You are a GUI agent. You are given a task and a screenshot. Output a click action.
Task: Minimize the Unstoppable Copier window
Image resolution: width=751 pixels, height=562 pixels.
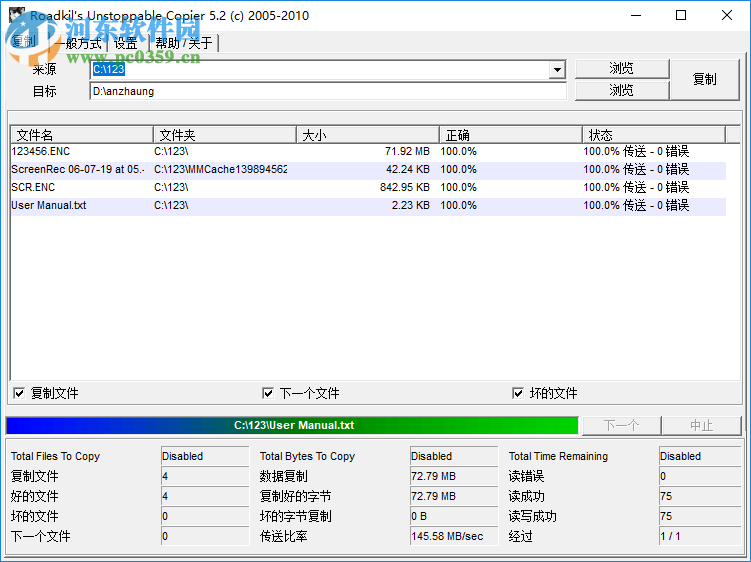point(636,15)
